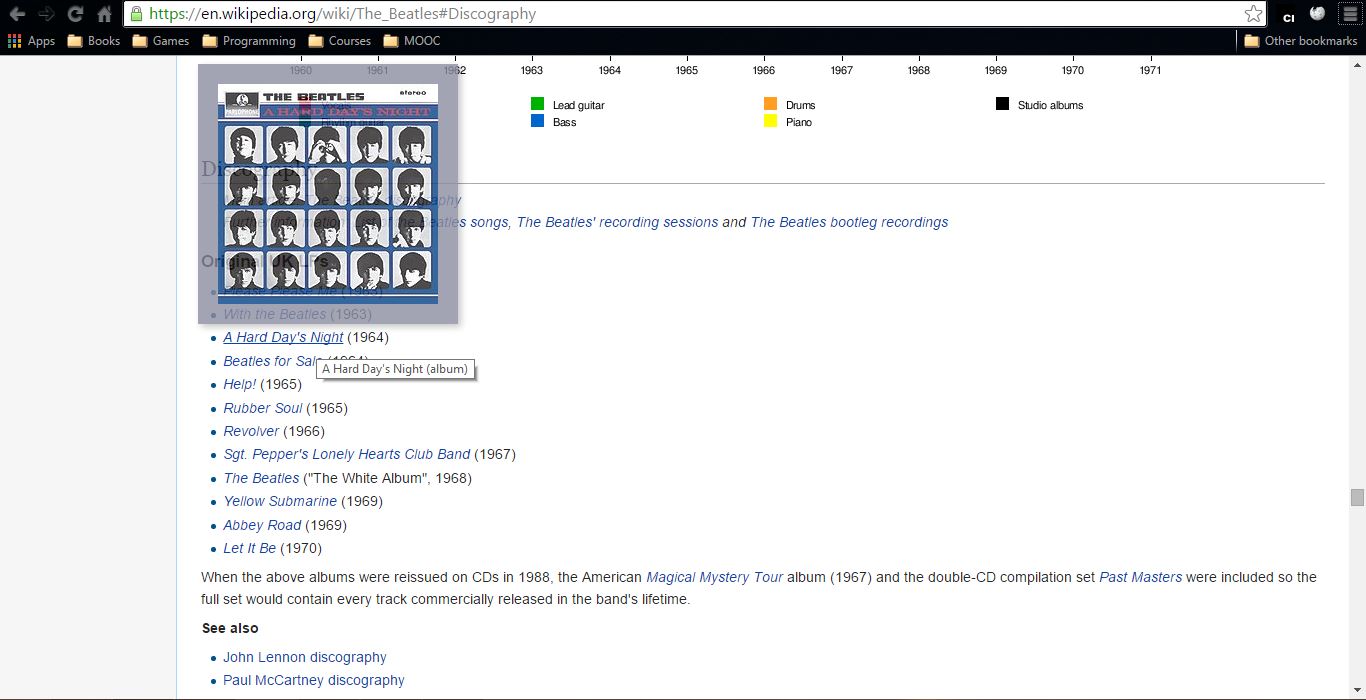Click the green padlock security icon

[136, 14]
